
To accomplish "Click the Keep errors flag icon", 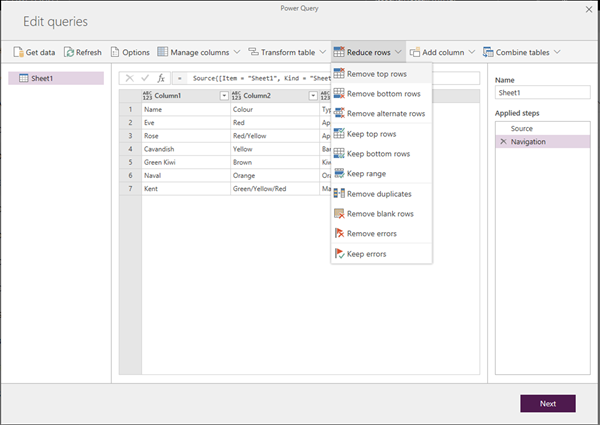I will click(339, 254).
